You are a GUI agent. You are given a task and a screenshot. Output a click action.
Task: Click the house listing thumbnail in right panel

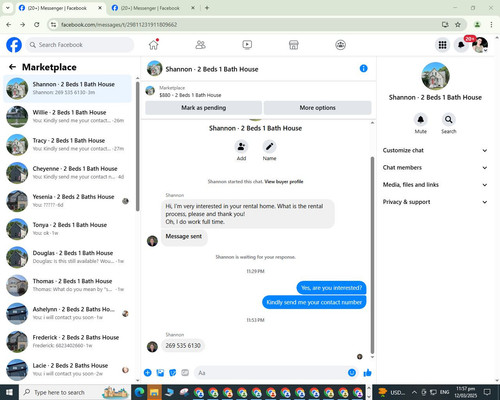pos(435,76)
